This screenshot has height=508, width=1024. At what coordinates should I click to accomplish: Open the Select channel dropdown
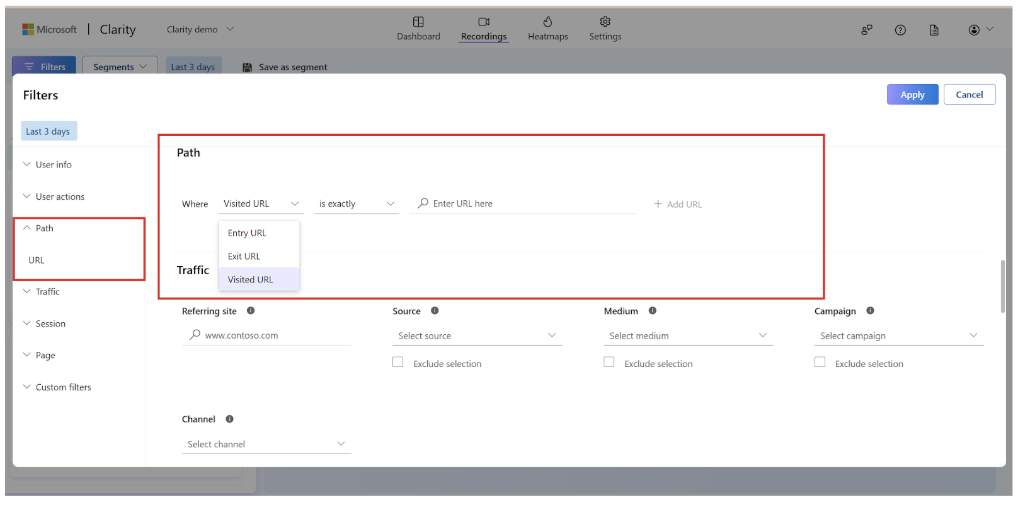tap(266, 444)
